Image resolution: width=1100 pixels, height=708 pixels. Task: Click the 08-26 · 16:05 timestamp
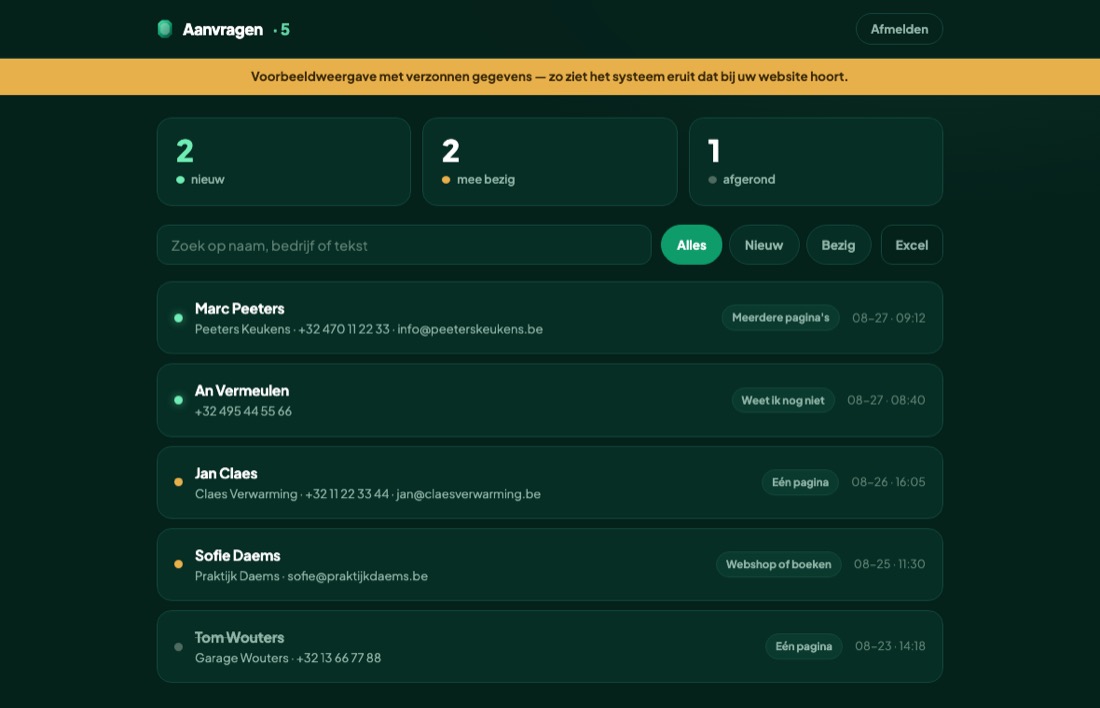[888, 482]
